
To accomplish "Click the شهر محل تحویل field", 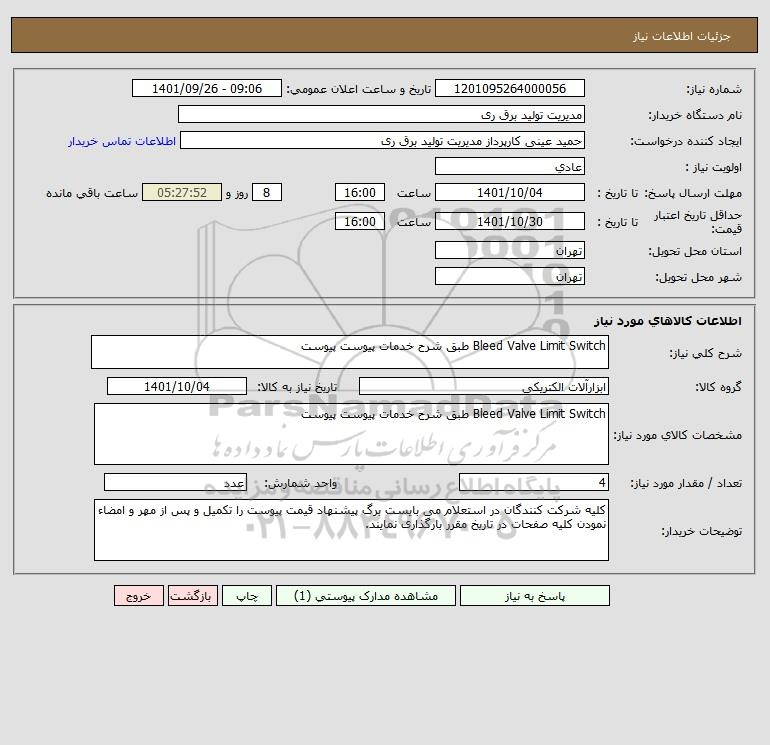I will (510, 276).
